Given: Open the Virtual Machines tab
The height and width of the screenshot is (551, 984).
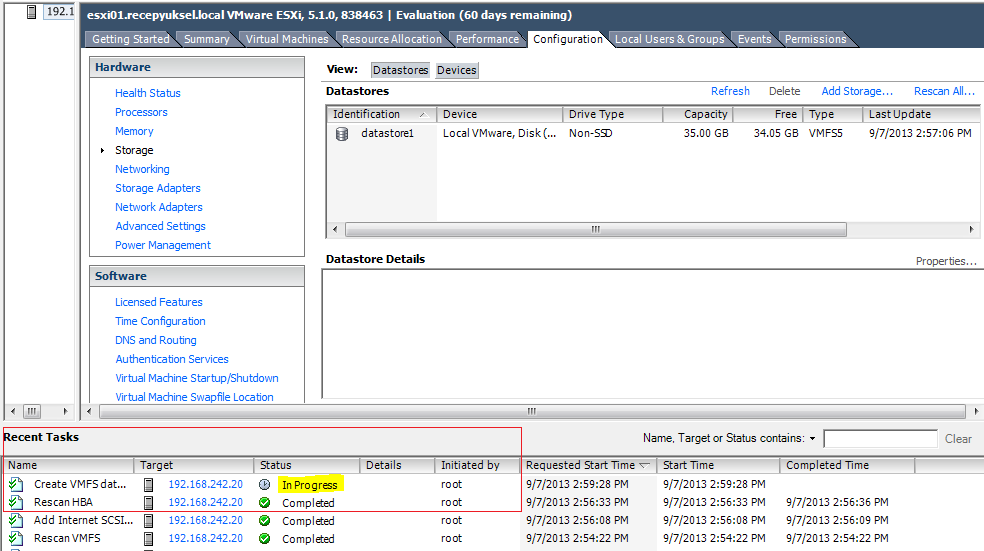Looking at the screenshot, I should [x=287, y=39].
